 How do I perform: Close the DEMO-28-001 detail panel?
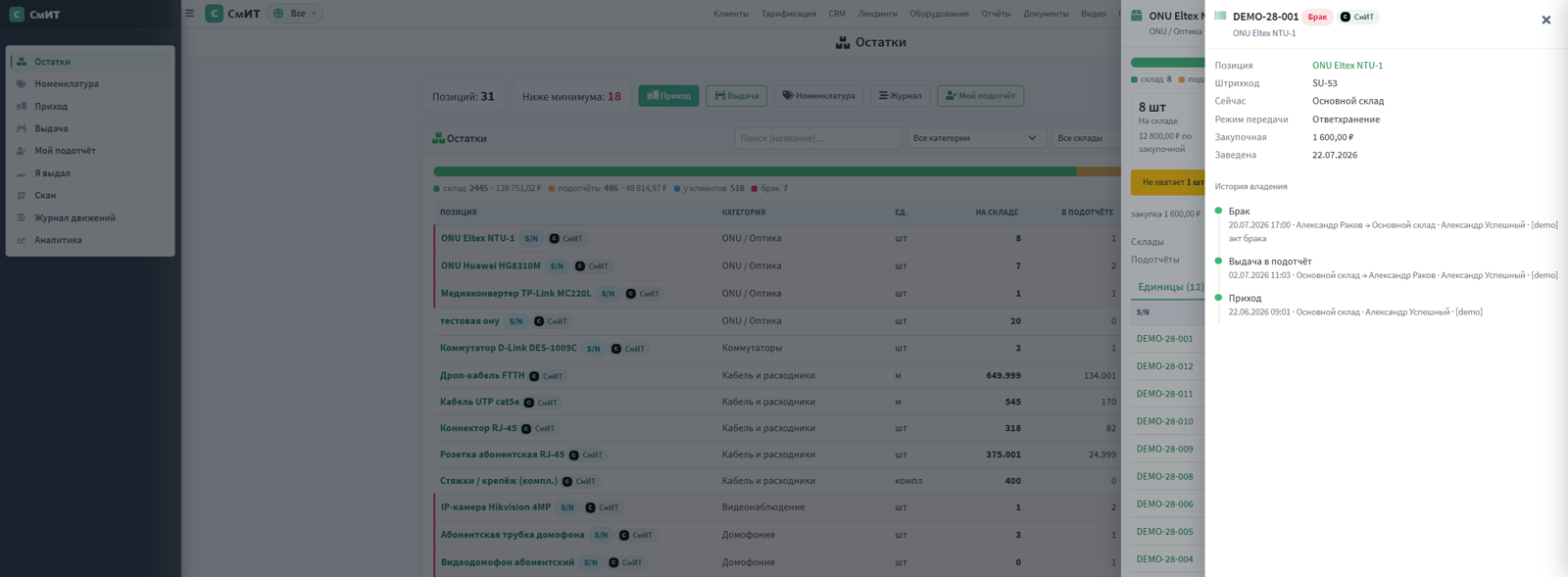pyautogui.click(x=1545, y=20)
